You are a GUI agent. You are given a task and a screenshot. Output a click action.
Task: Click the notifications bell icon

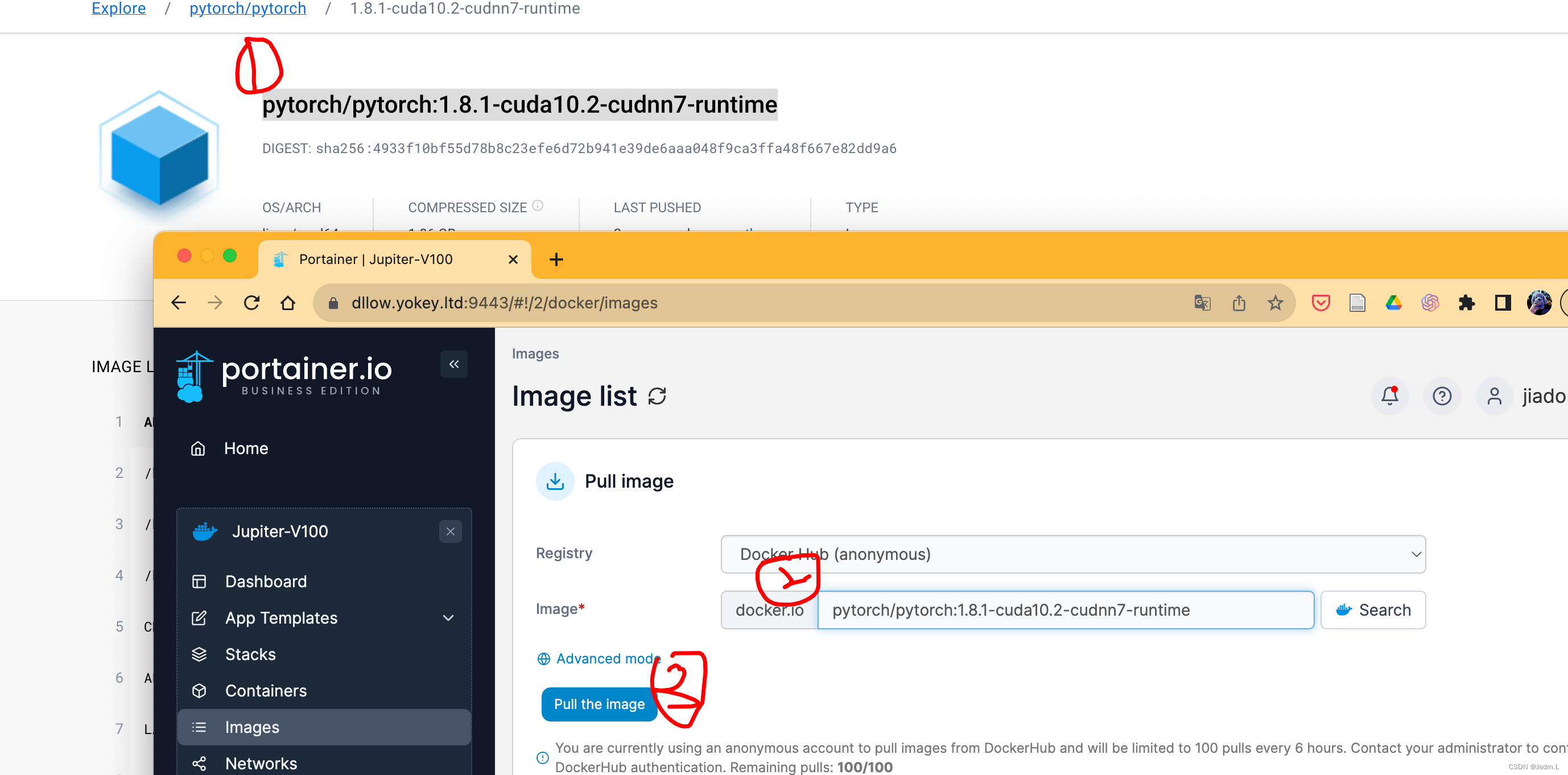coord(1389,397)
